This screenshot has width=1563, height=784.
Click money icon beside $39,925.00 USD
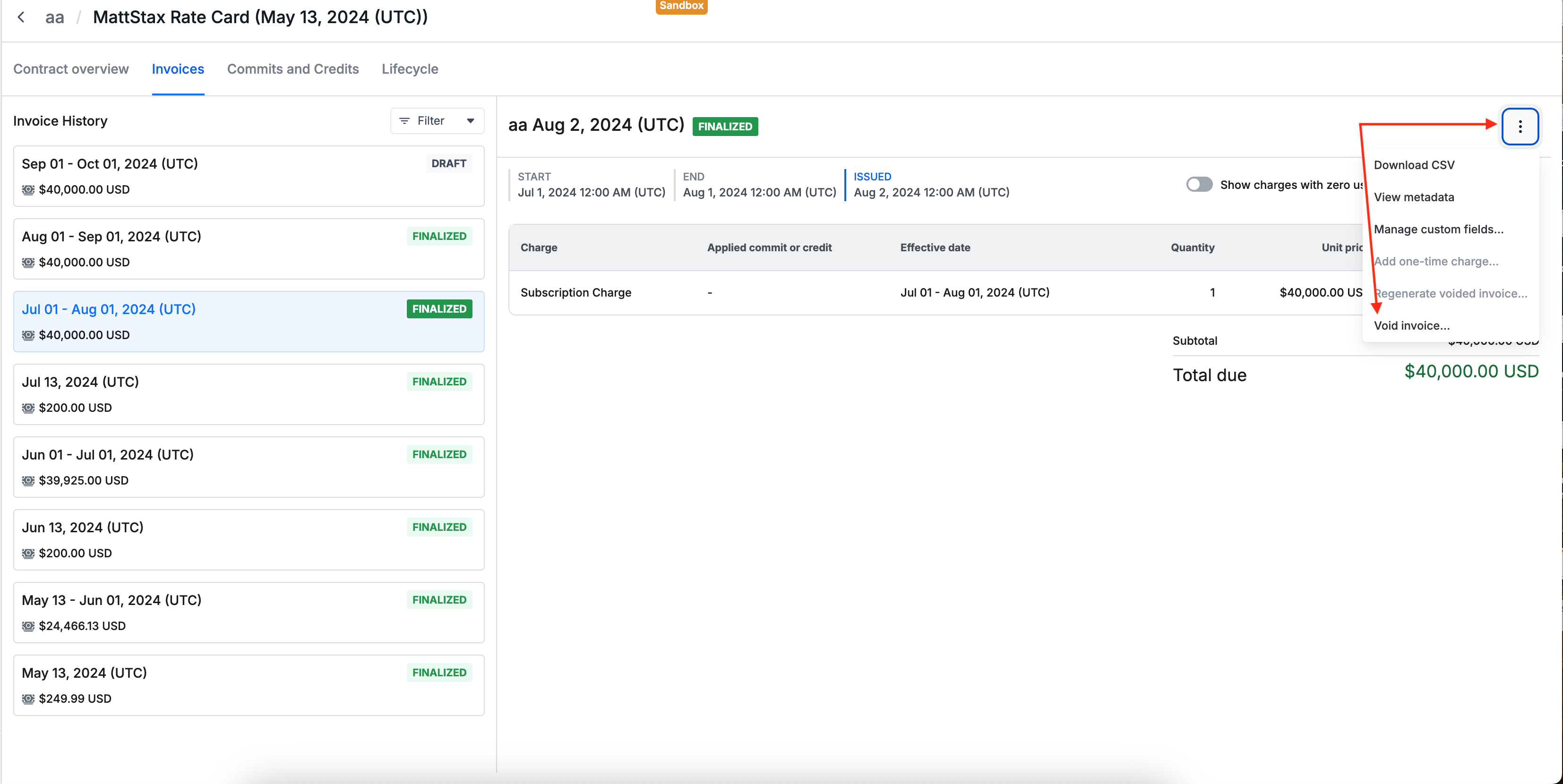pyautogui.click(x=28, y=481)
